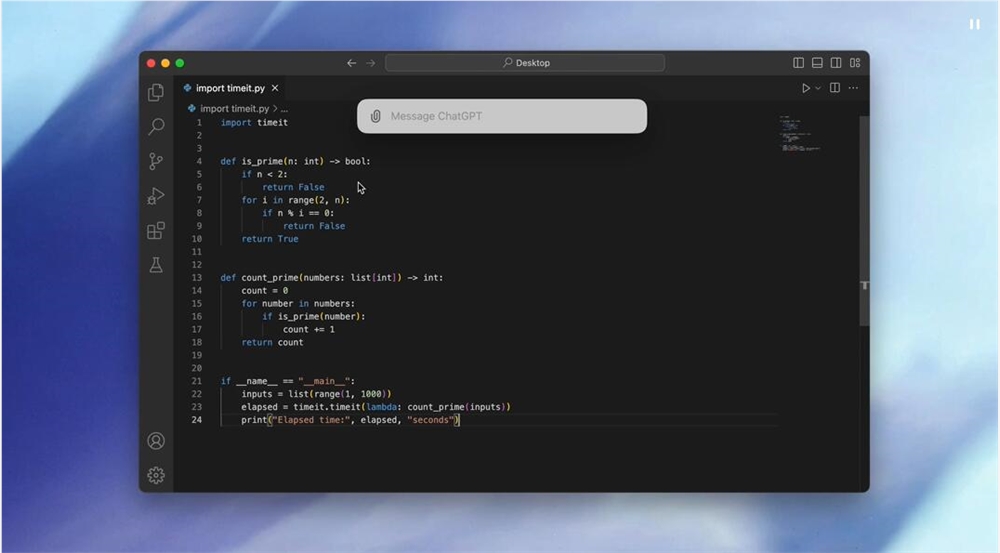Click '"seconds"' string on line 24
Image resolution: width=1000 pixels, height=553 pixels.
coord(430,420)
